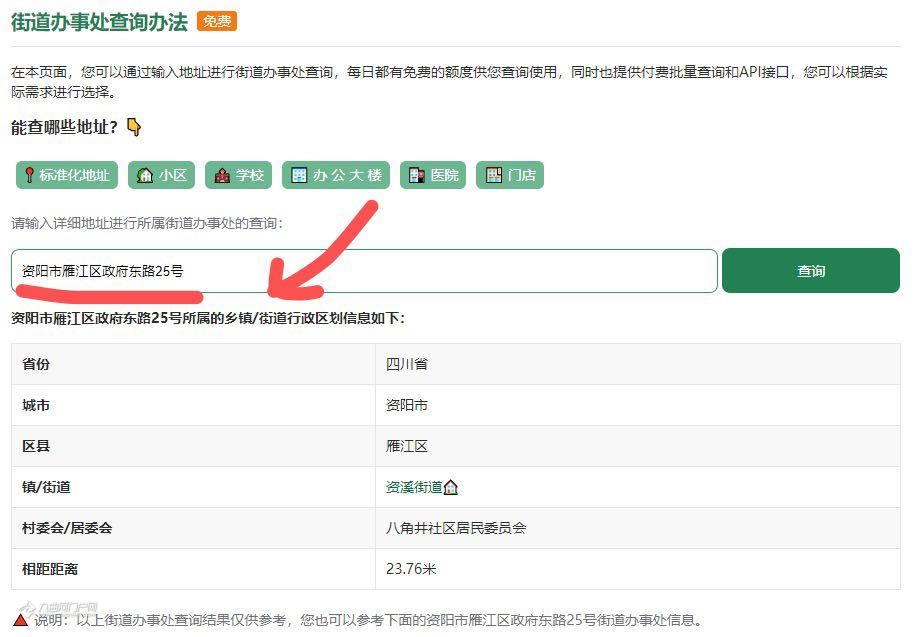Focus the address input field
The height and width of the screenshot is (637, 919).
tap(364, 270)
